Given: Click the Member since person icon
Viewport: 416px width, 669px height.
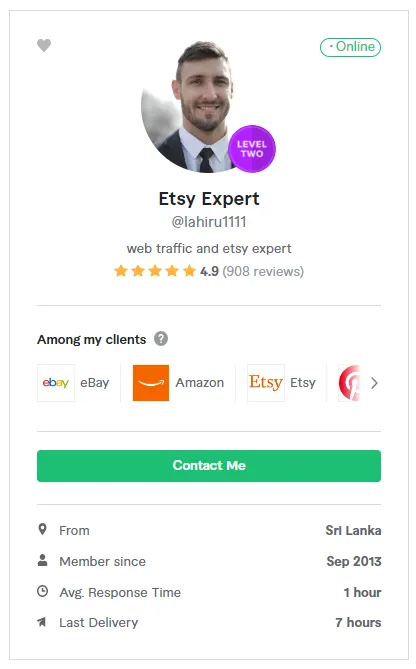Looking at the screenshot, I should tap(43, 560).
